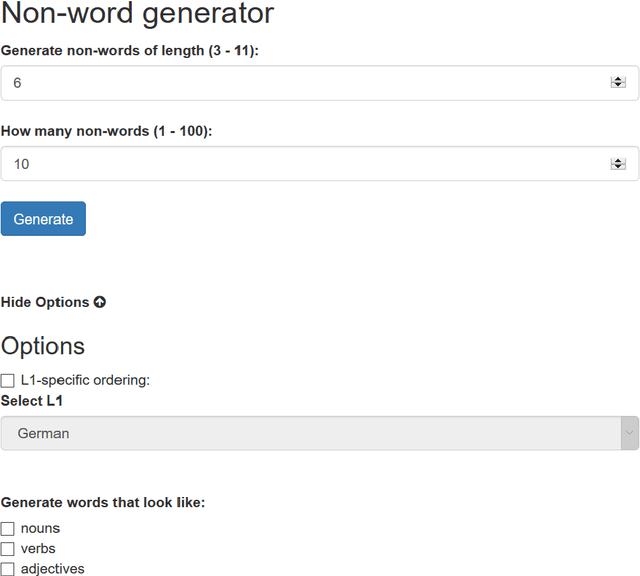
Task: Click the Hide Options link text
Action: [x=45, y=302]
